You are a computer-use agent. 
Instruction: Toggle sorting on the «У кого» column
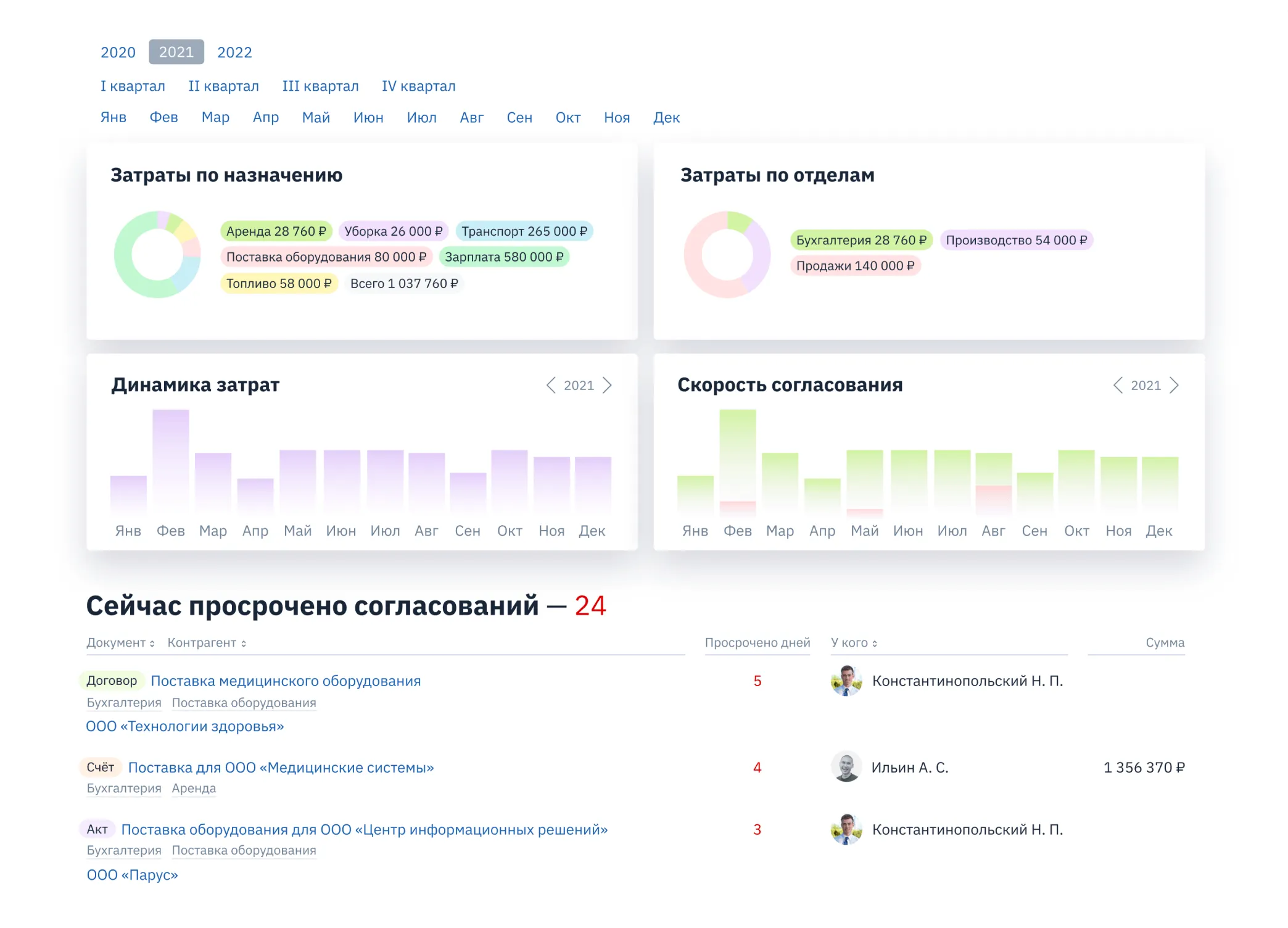point(851,642)
